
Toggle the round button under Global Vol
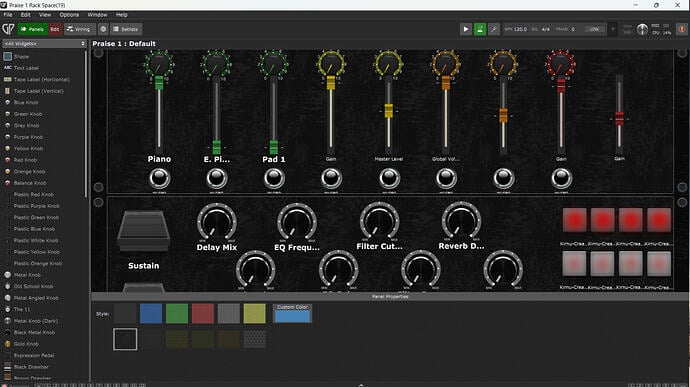(446, 178)
